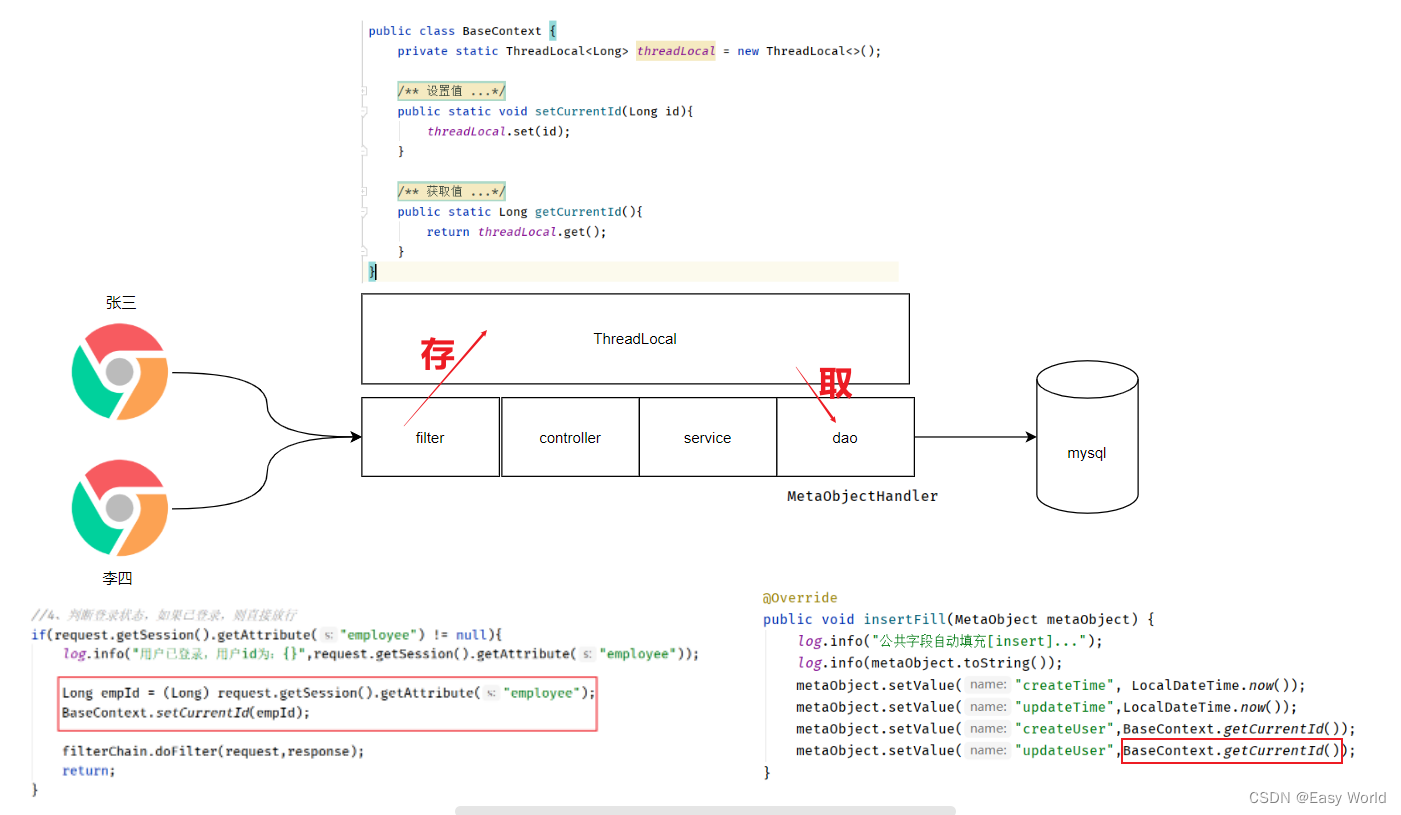This screenshot has width=1401, height=815.
Task: Click the horizontal scrollbar at bottom
Action: [705, 811]
